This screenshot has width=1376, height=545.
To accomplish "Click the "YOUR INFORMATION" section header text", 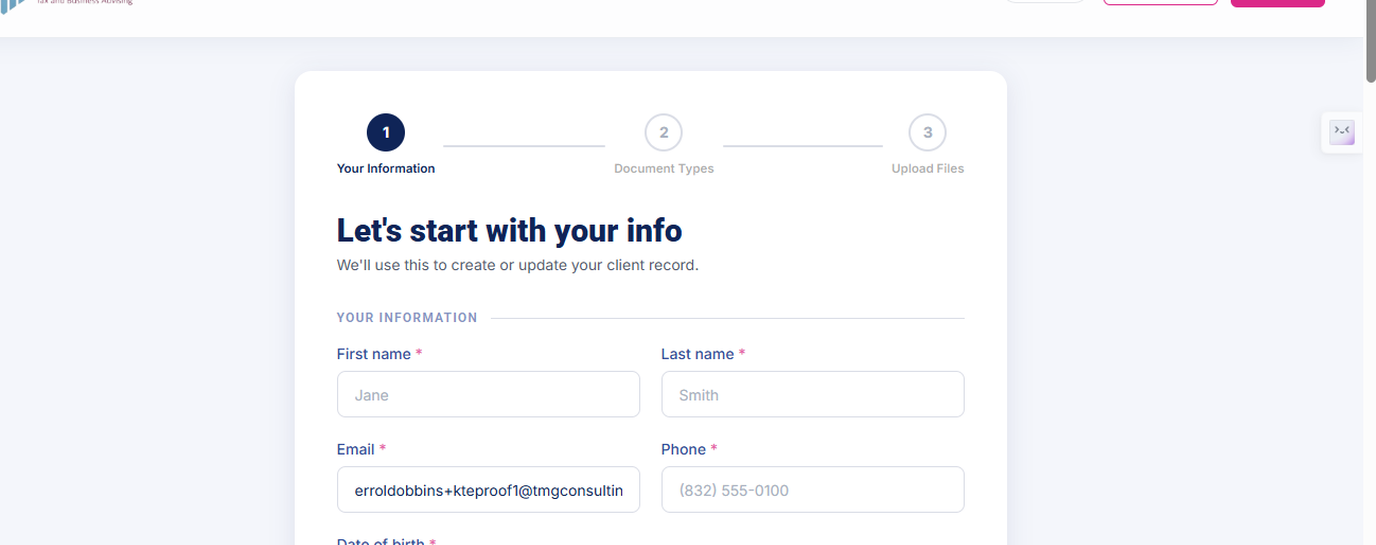I will (407, 317).
